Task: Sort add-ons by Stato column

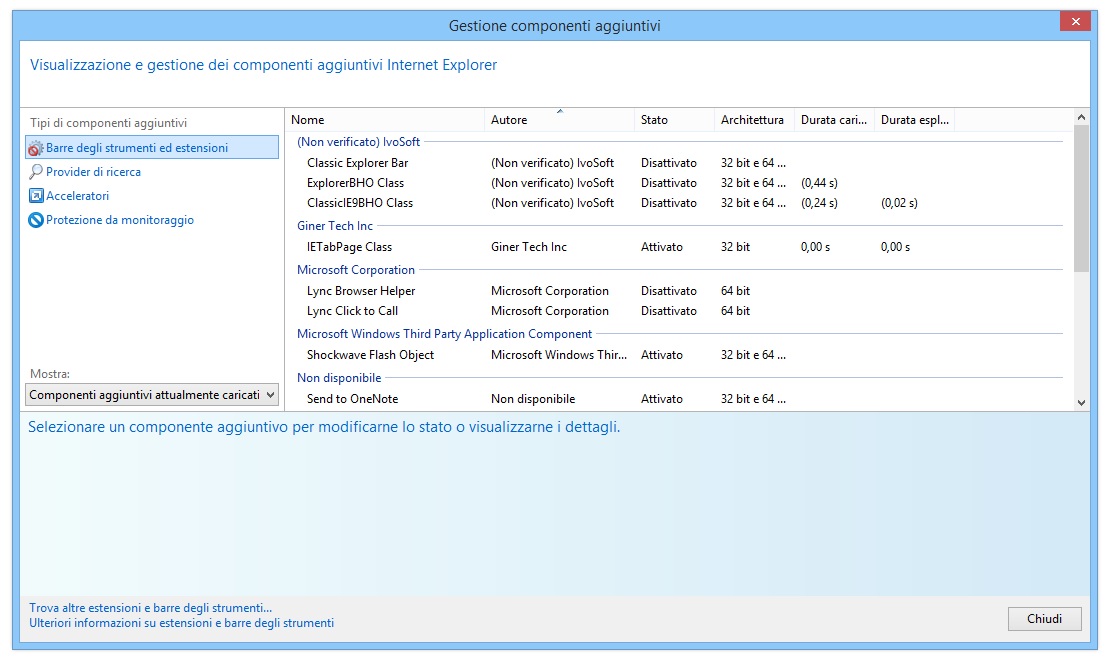Action: pos(673,120)
